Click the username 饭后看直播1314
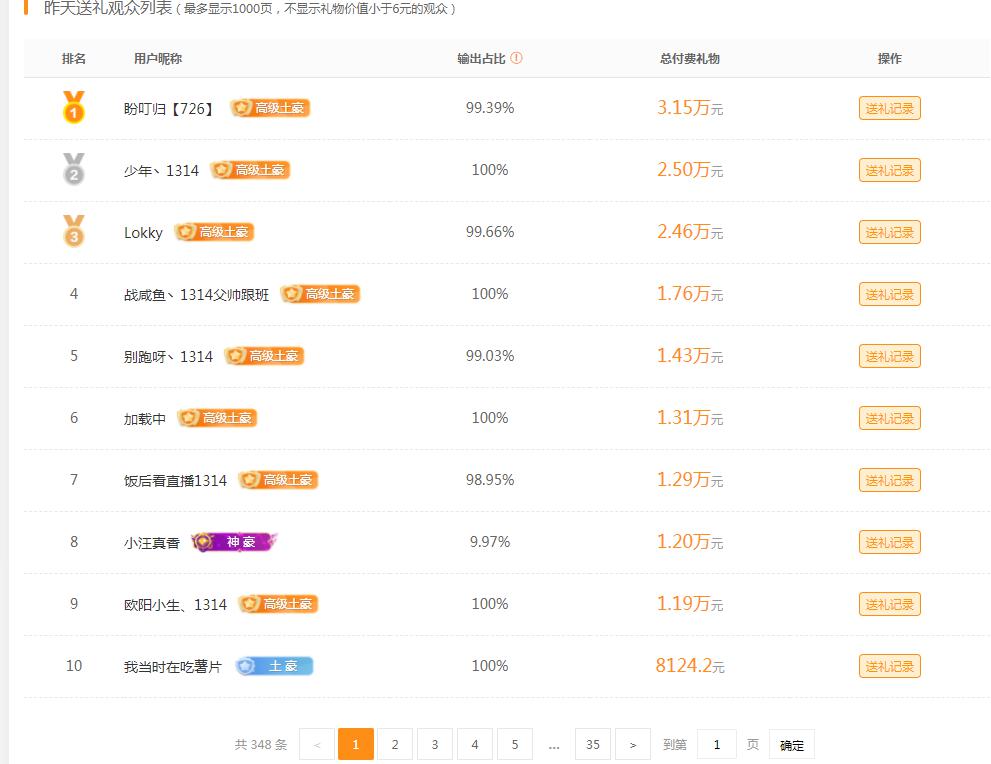The image size is (991, 764). pos(175,481)
